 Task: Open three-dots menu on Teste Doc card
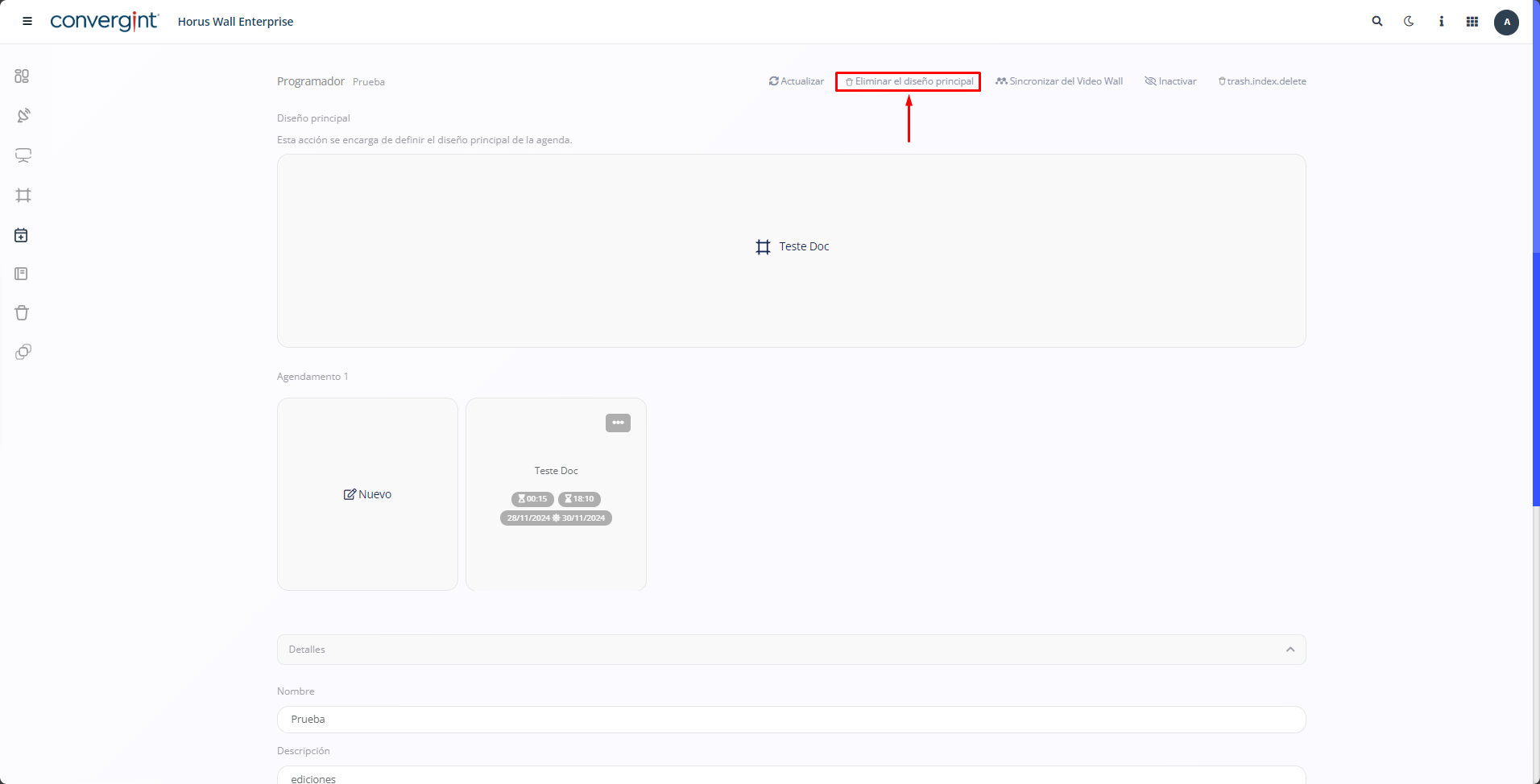point(618,423)
